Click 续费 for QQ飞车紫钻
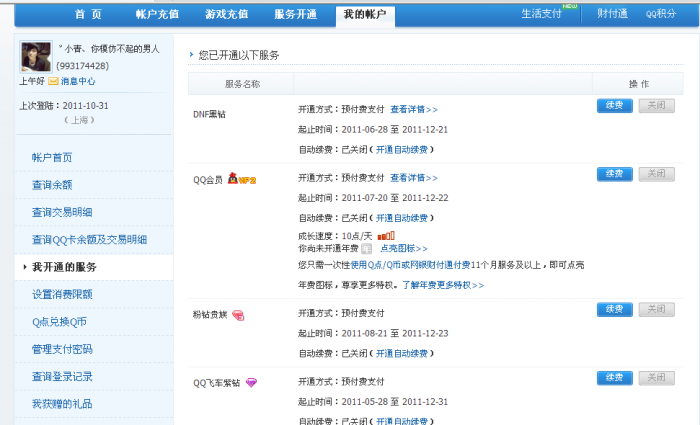 [615, 378]
